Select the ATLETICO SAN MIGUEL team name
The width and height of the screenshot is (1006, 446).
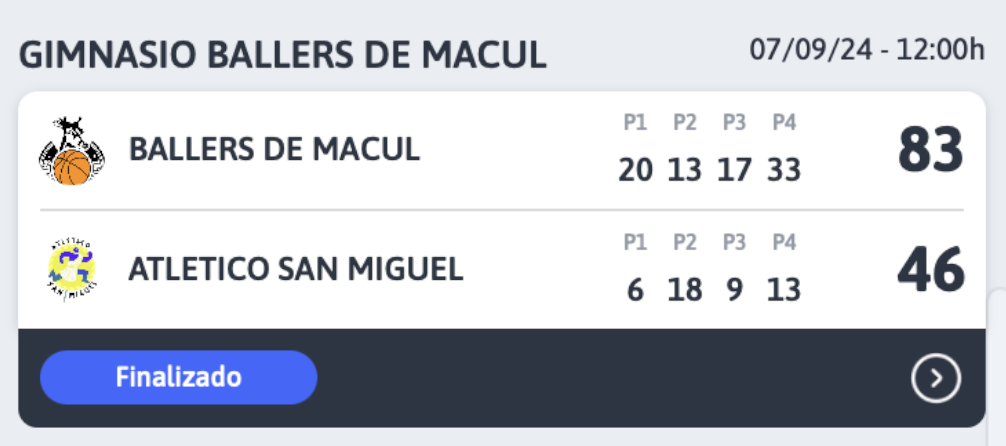click(x=296, y=270)
